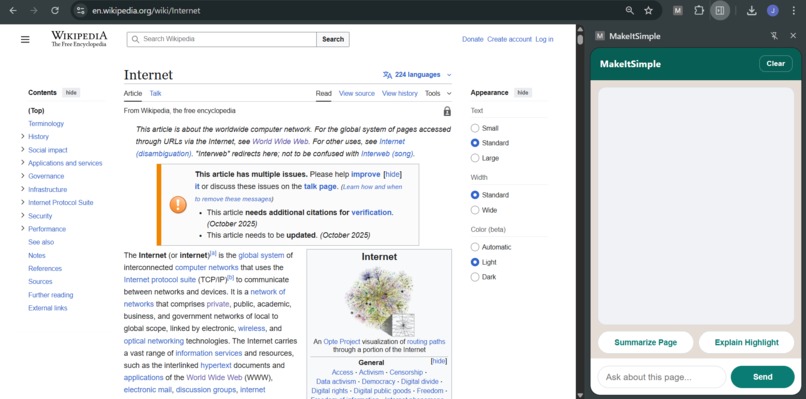Expand the History section in Contents
Viewport: 806px width, 399px height.
[x=23, y=136]
